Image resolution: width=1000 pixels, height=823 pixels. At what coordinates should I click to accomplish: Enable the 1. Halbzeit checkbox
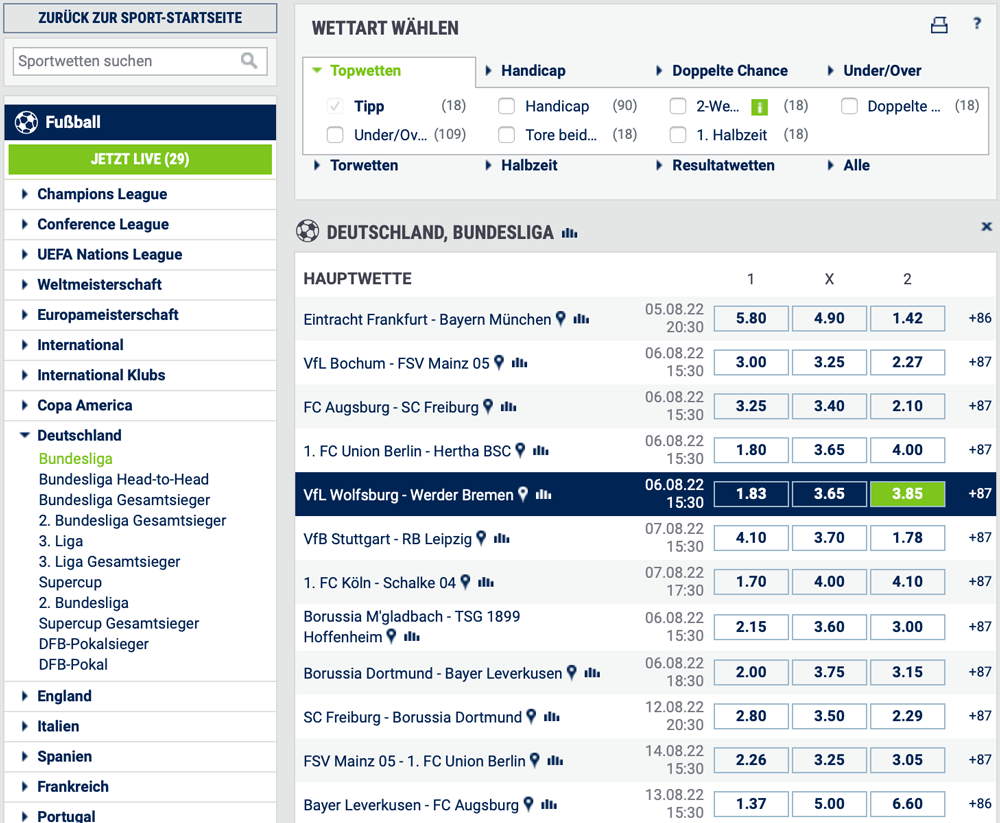click(678, 135)
